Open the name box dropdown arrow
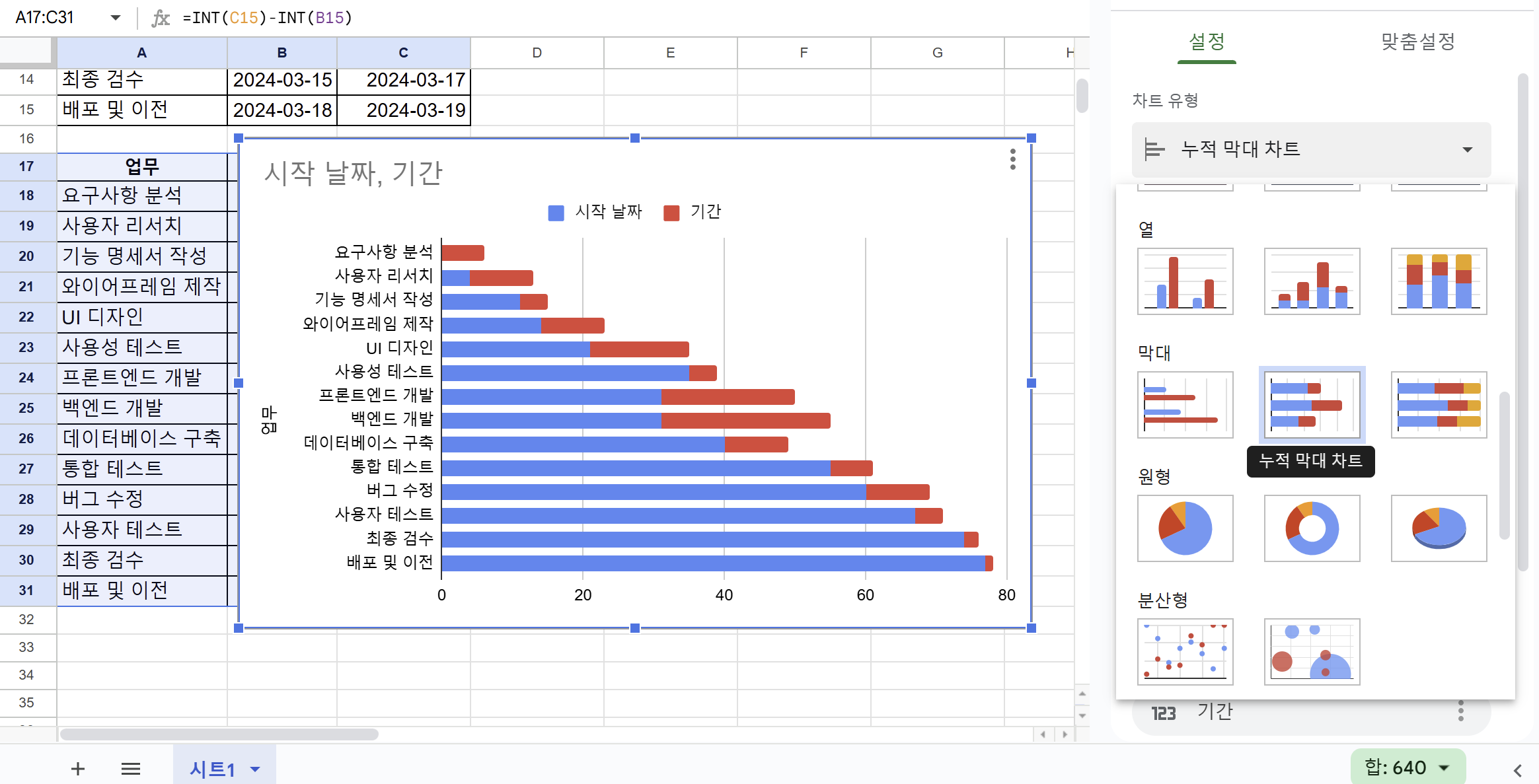 point(116,18)
